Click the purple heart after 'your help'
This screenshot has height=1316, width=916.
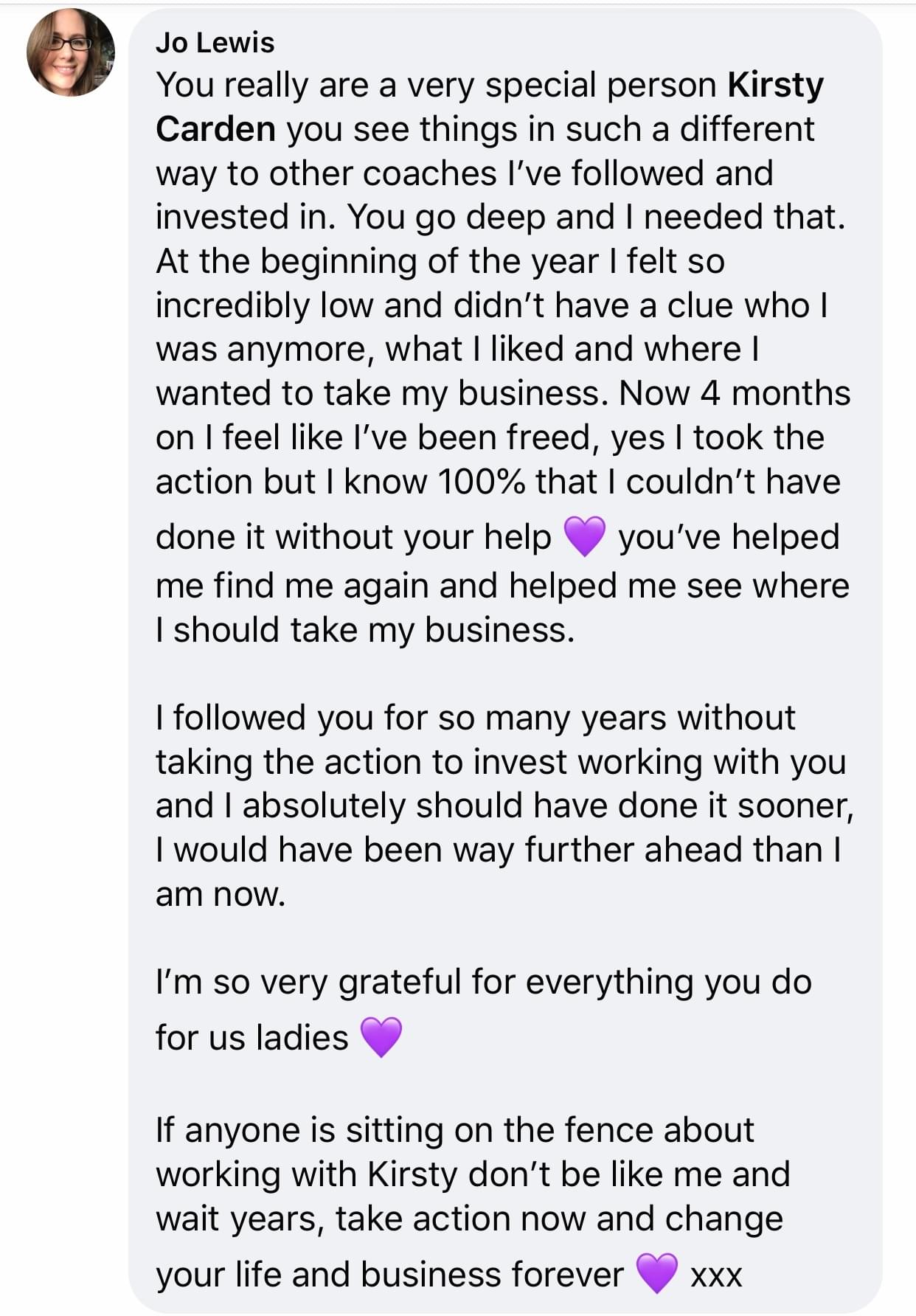tap(584, 536)
